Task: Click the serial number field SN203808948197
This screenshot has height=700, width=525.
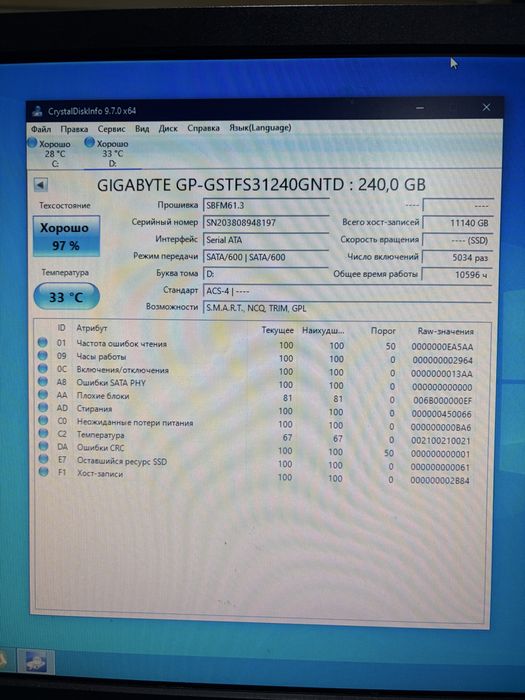Action: (266, 222)
